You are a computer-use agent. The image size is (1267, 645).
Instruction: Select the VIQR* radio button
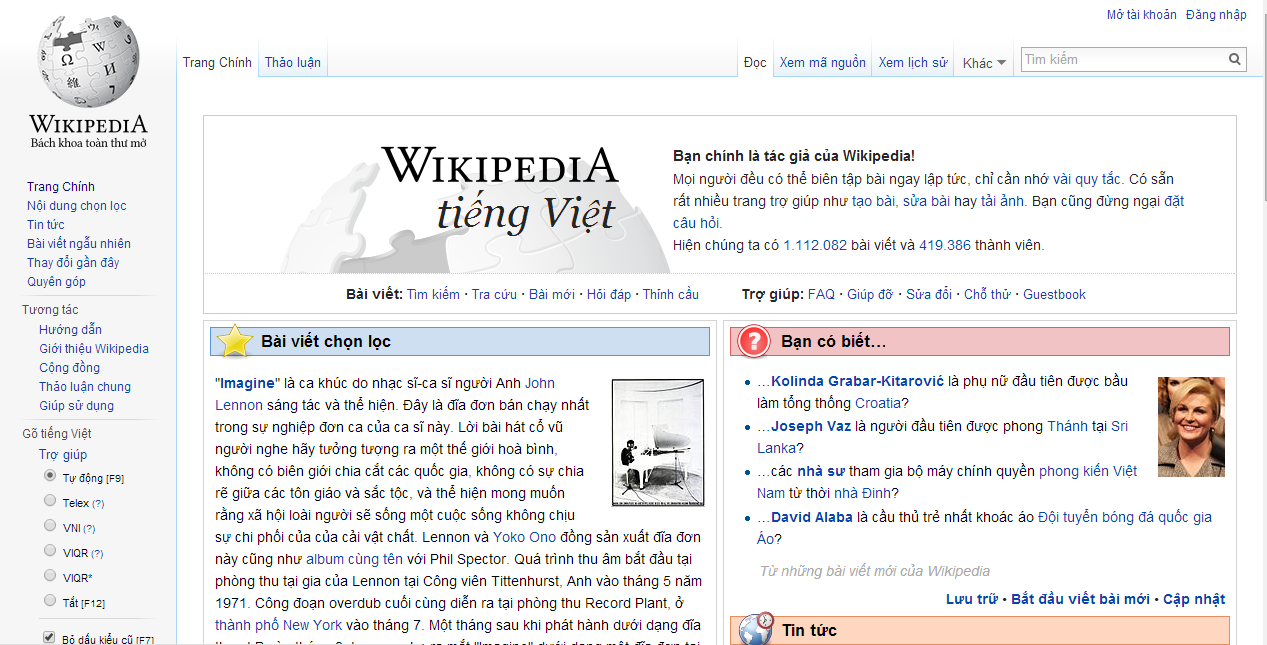50,576
